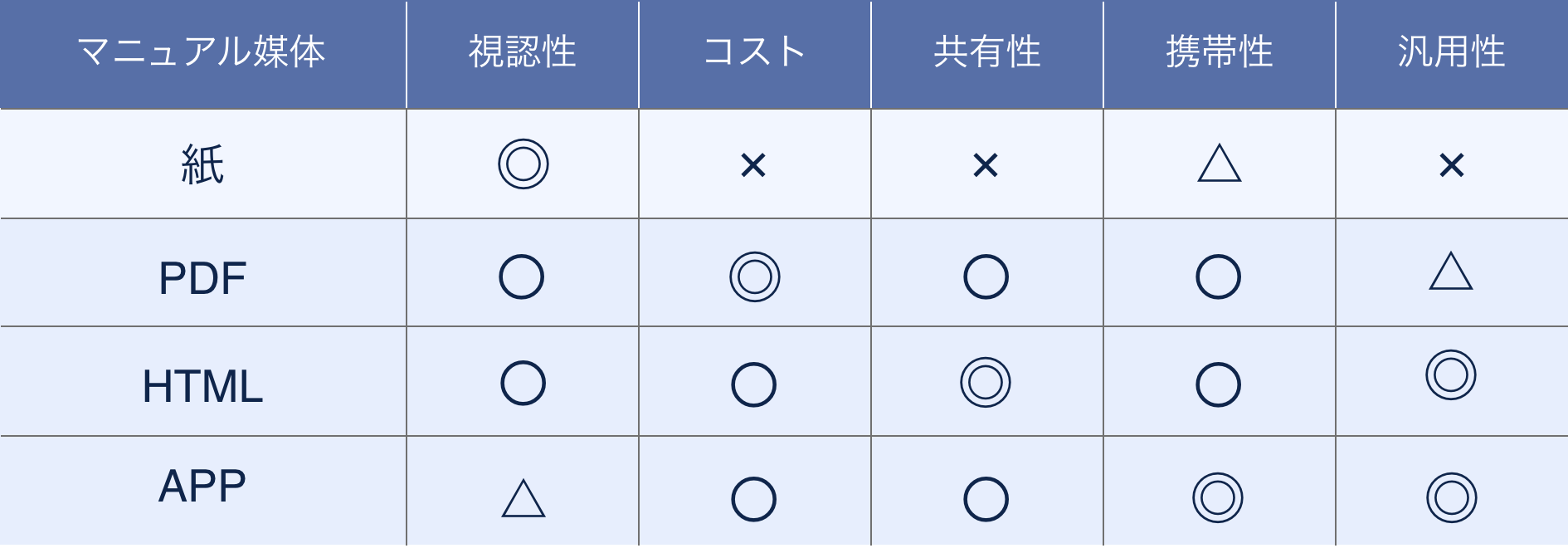The width and height of the screenshot is (1568, 553).
Task: Click the 携帯性 column header
Action: click(x=1219, y=52)
